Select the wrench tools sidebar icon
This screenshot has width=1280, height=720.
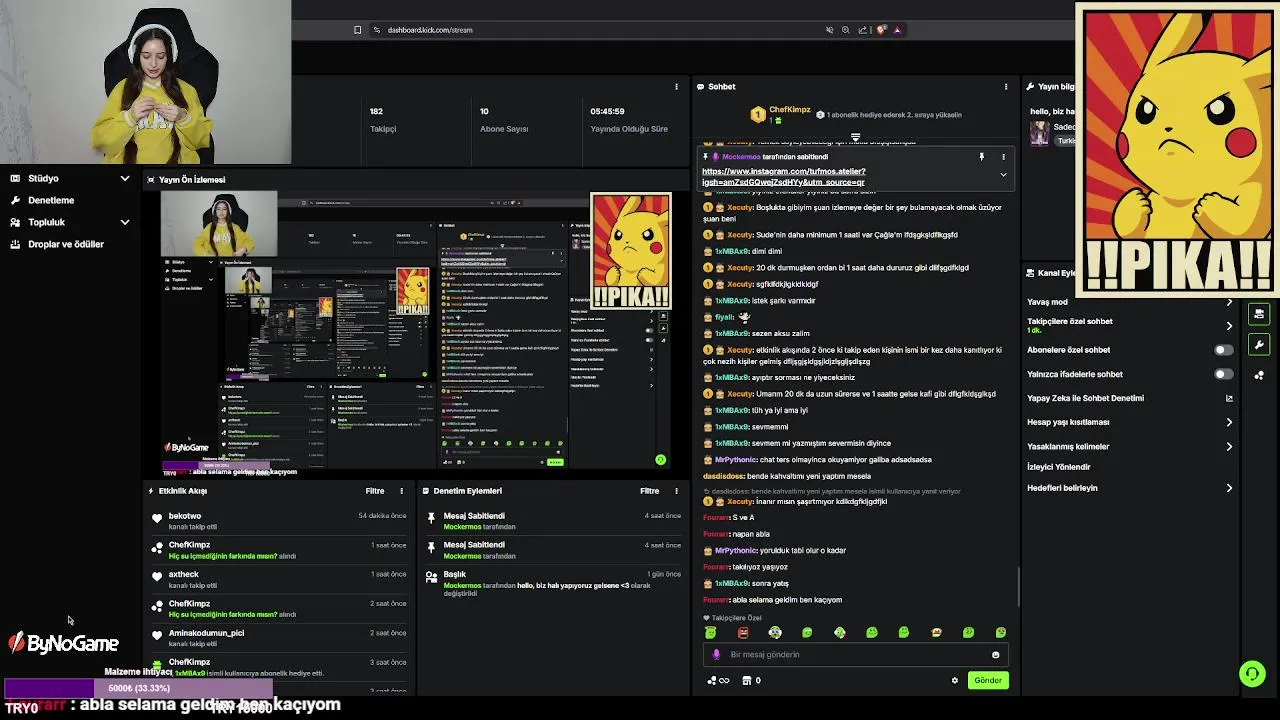click(x=1259, y=345)
